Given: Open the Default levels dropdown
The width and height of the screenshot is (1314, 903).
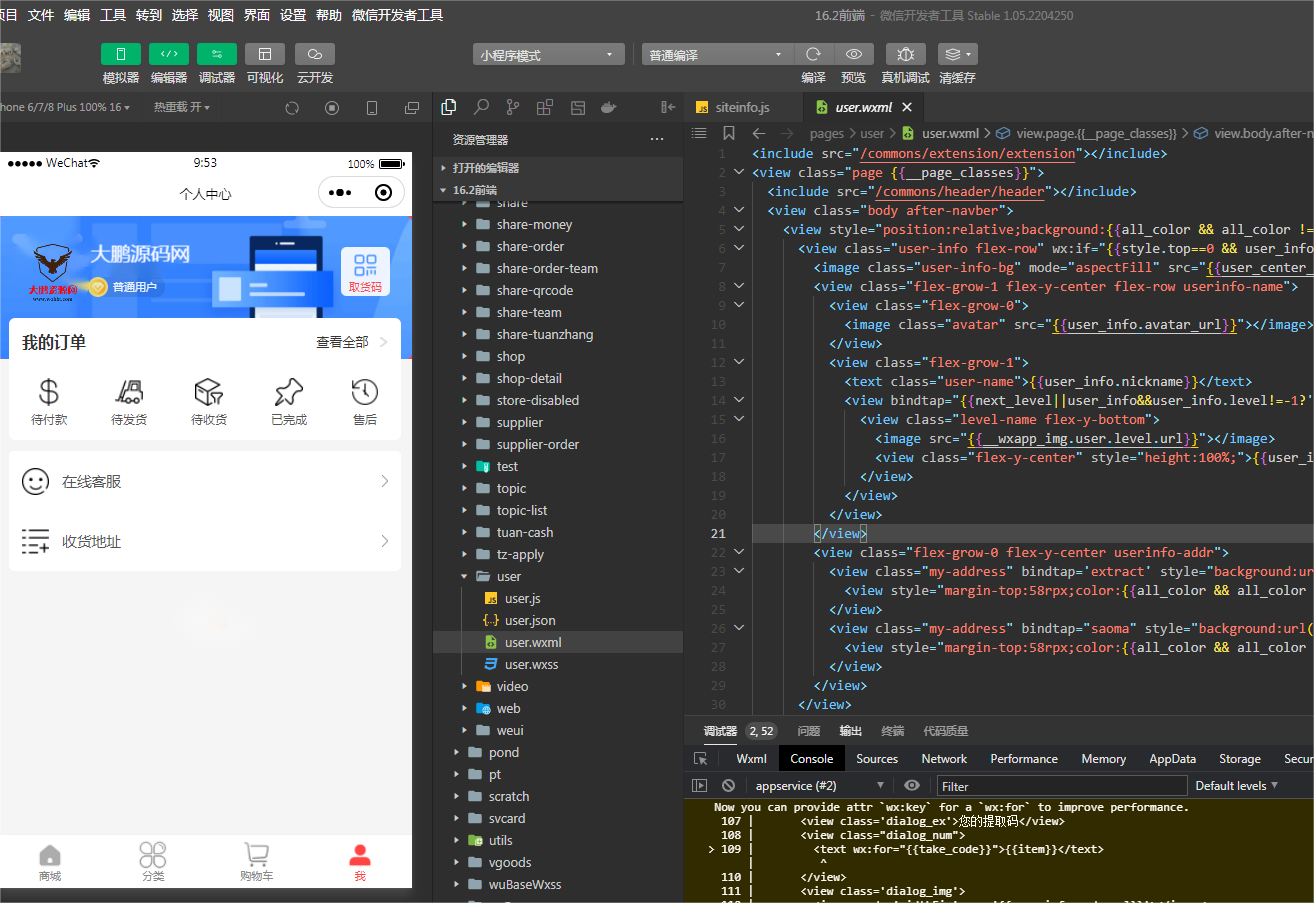Looking at the screenshot, I should click(x=1236, y=786).
